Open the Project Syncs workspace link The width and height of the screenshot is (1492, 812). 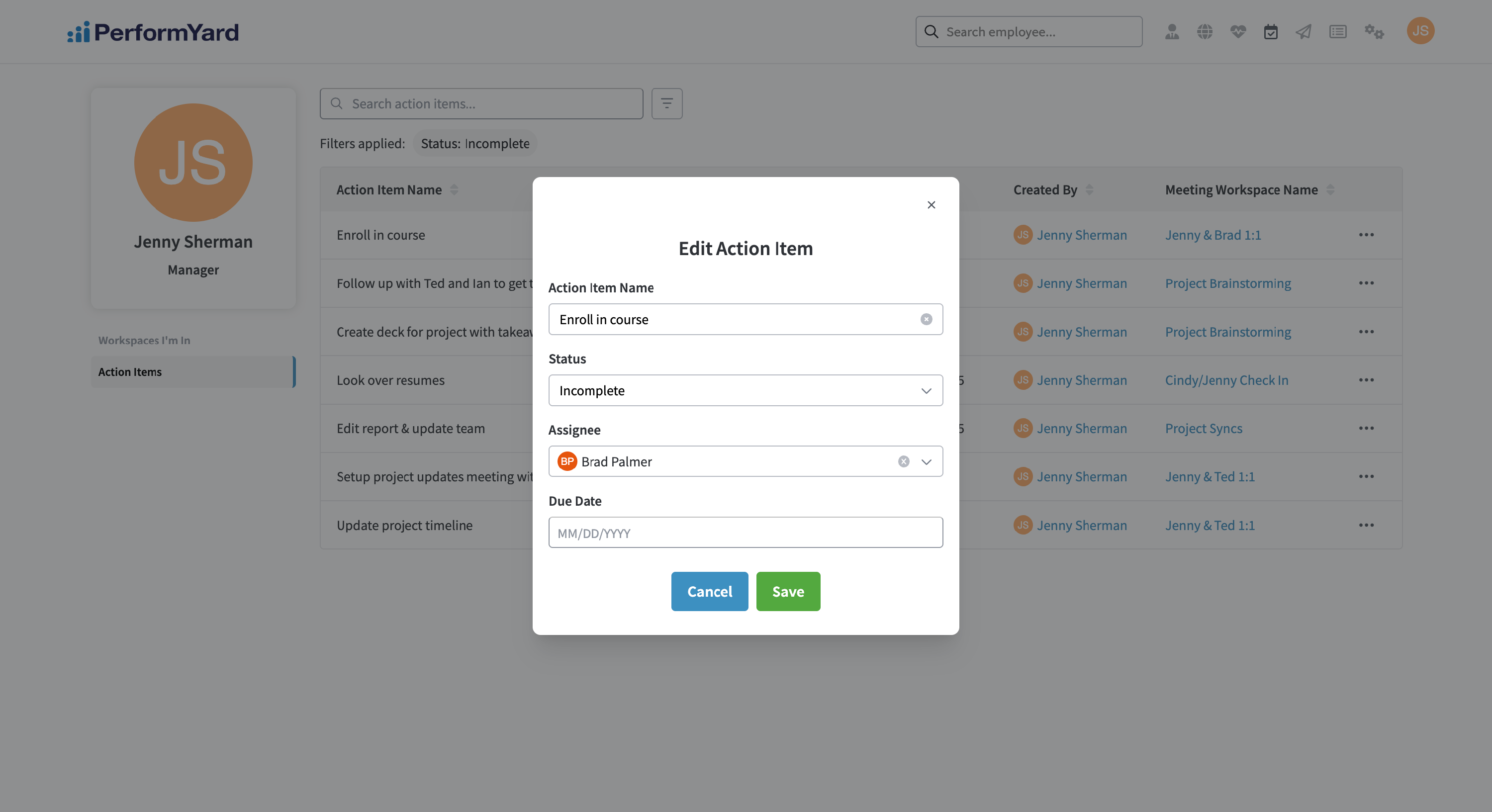click(1204, 429)
